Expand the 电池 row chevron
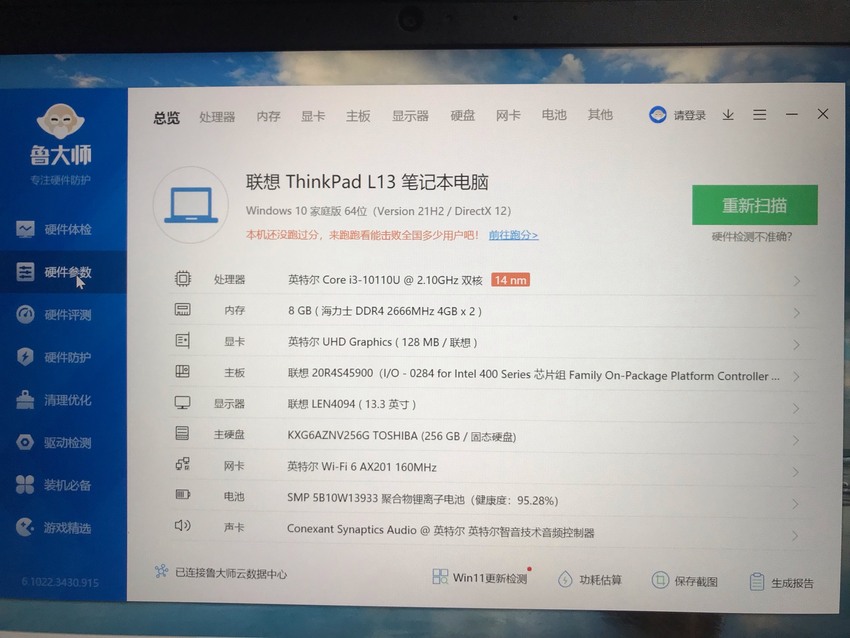850x638 pixels. point(795,504)
